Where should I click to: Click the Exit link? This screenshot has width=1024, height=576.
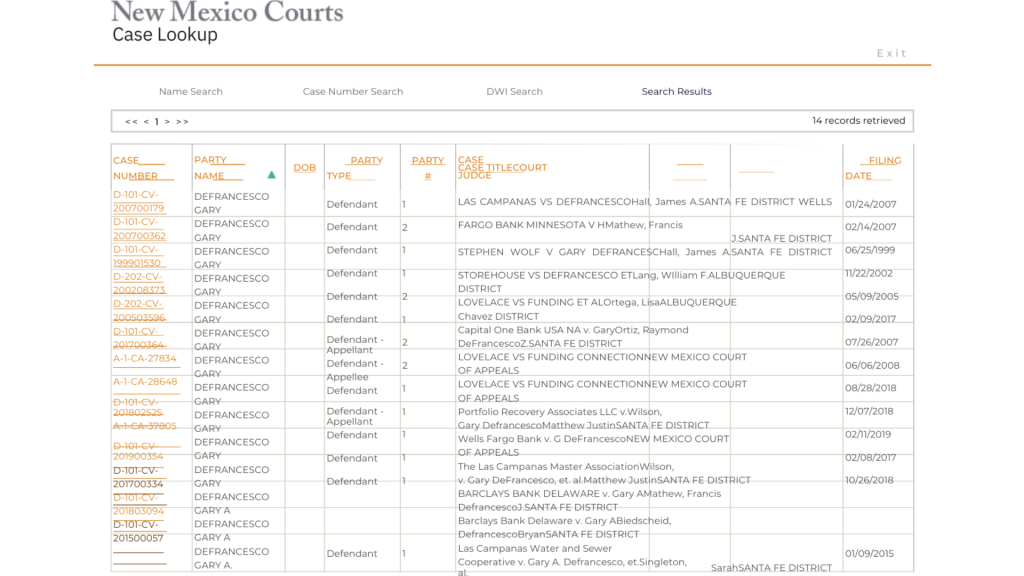pos(891,54)
